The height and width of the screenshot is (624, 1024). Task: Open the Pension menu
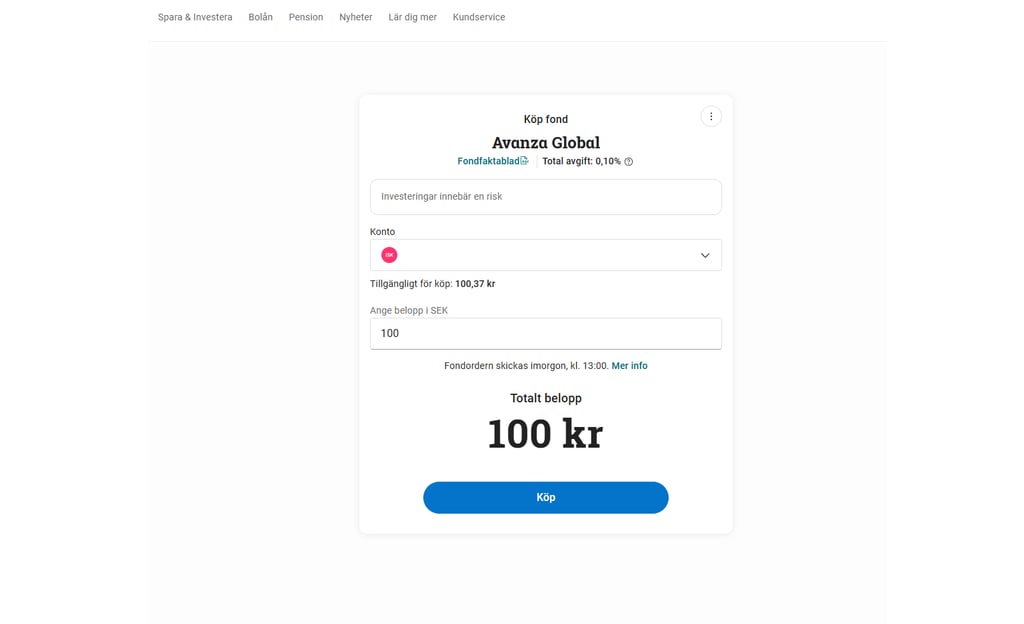coord(306,17)
